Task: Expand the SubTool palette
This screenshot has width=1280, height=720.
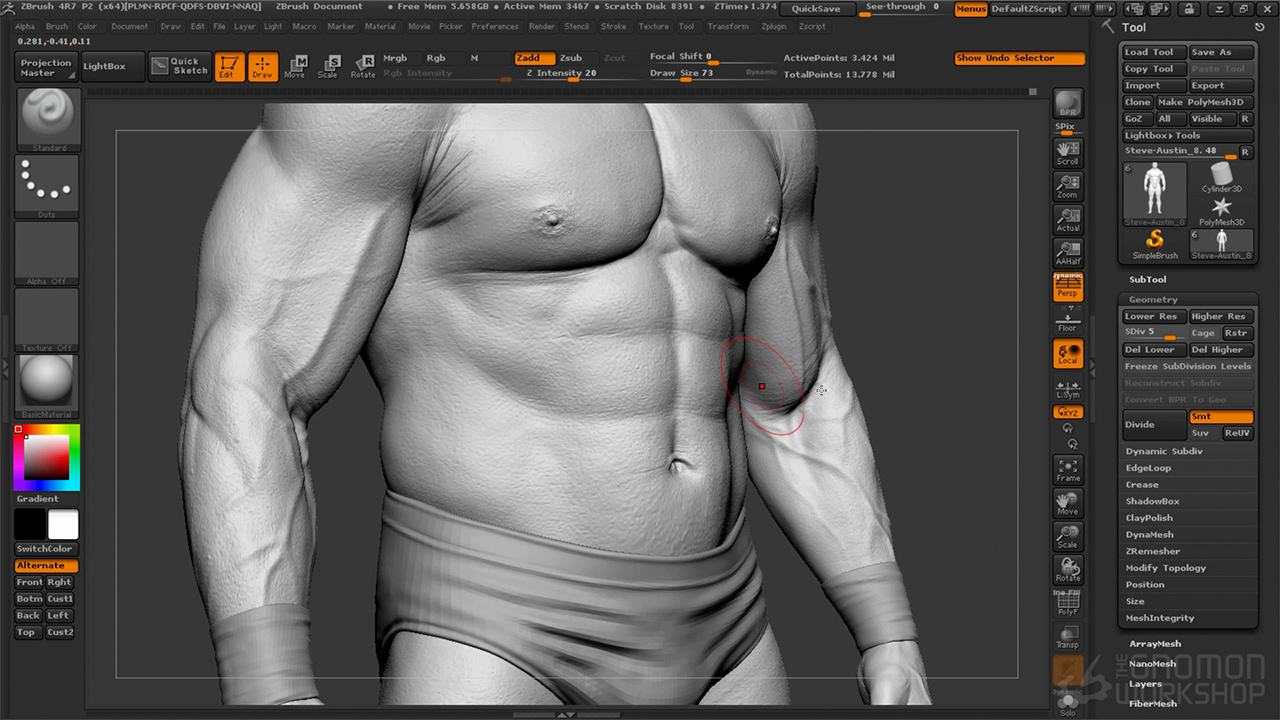Action: 1147,280
